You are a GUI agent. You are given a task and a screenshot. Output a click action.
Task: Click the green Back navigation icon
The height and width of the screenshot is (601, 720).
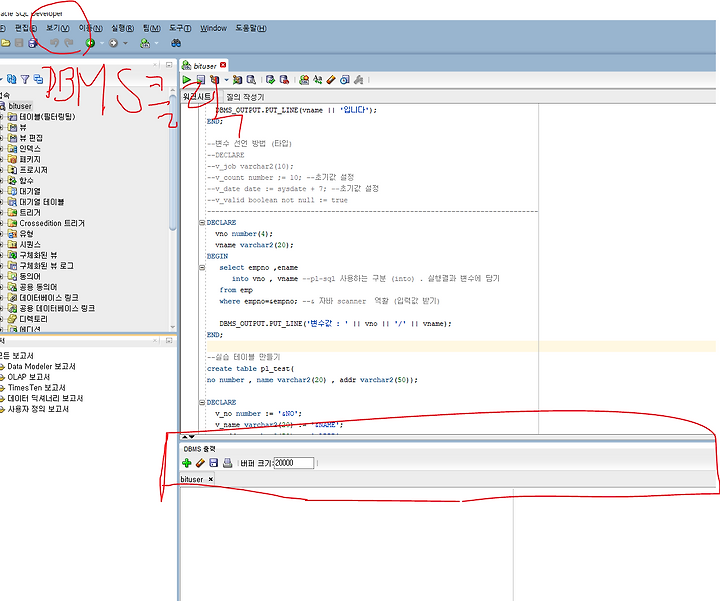point(90,43)
